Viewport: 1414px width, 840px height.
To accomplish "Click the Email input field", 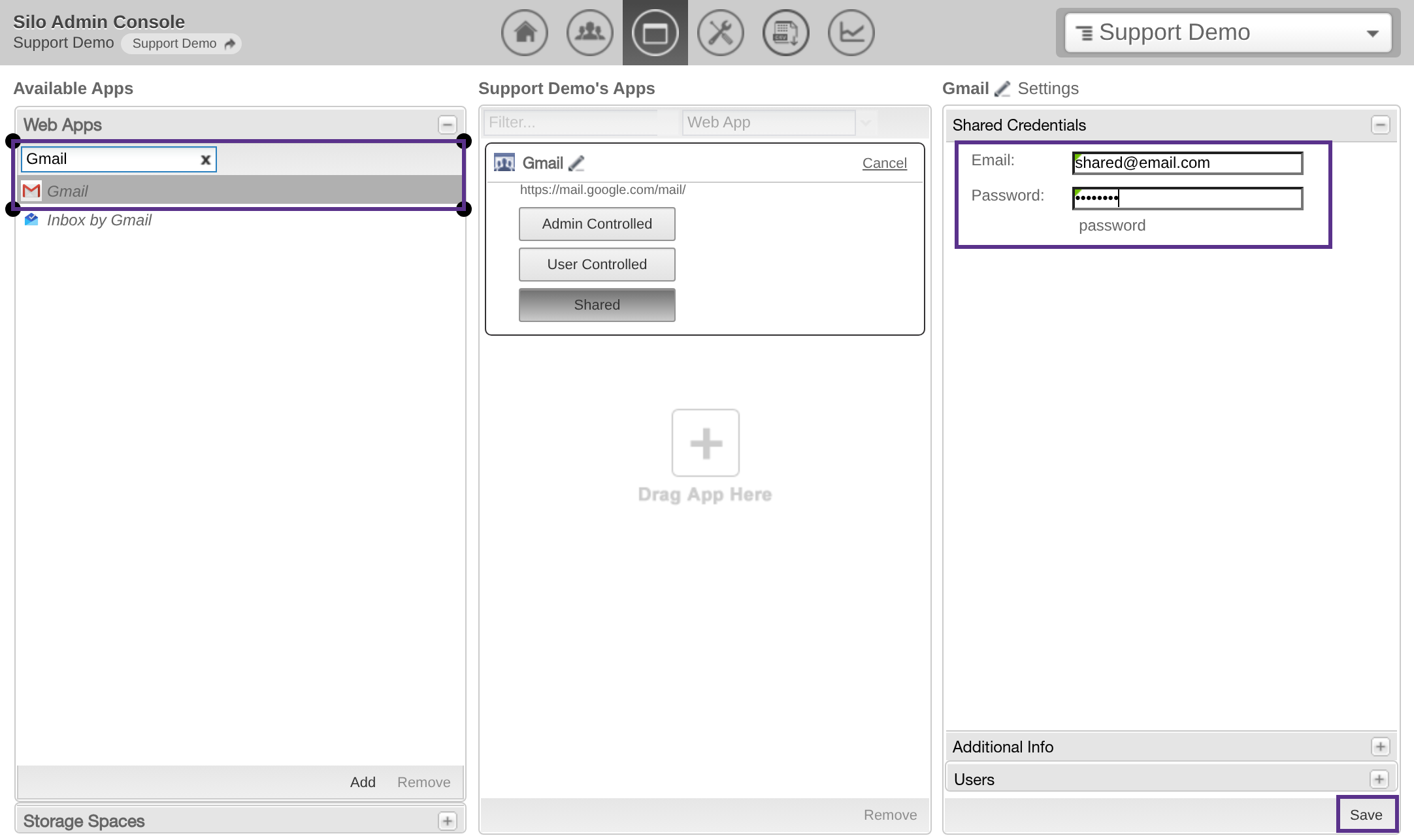I will coord(1187,163).
